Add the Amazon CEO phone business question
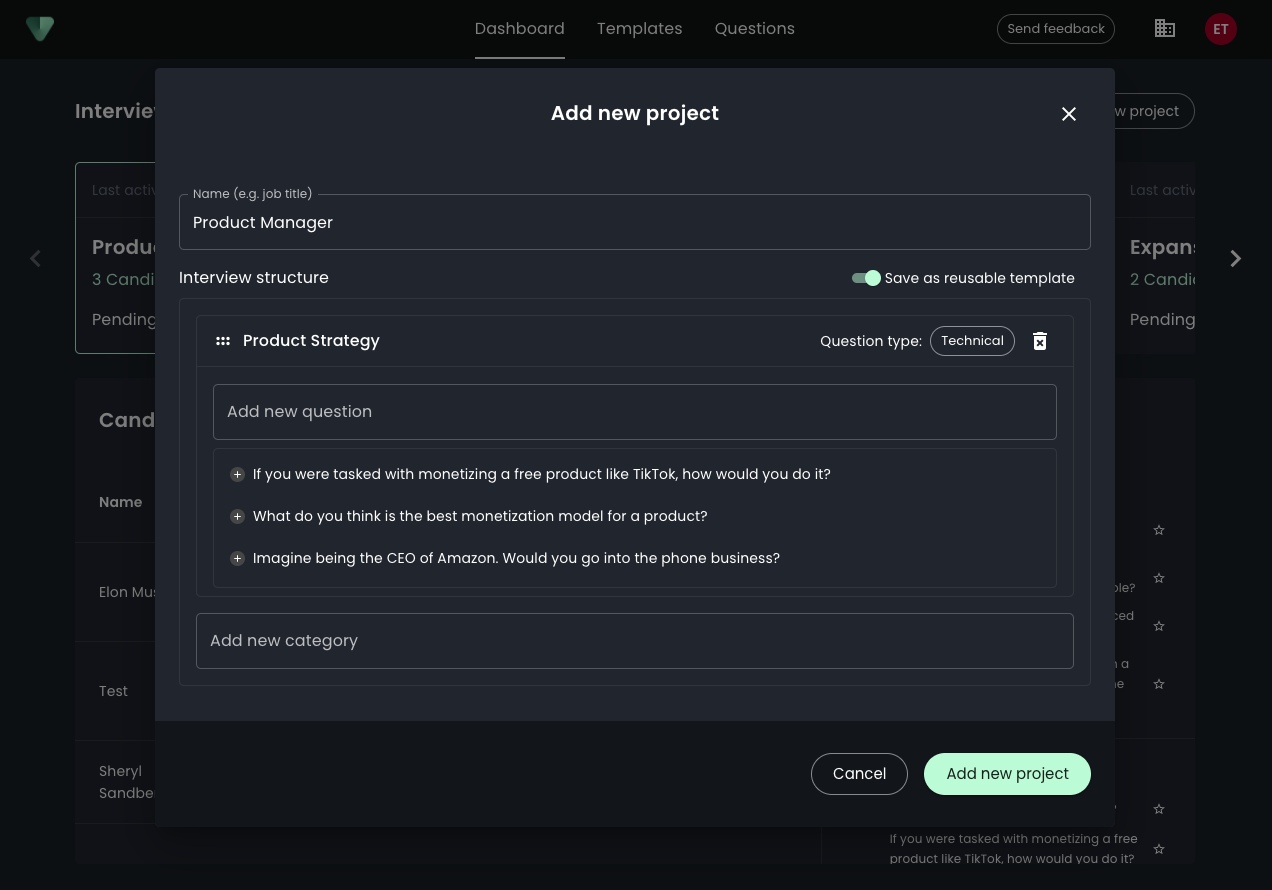Viewport: 1272px width, 890px height. point(237,558)
